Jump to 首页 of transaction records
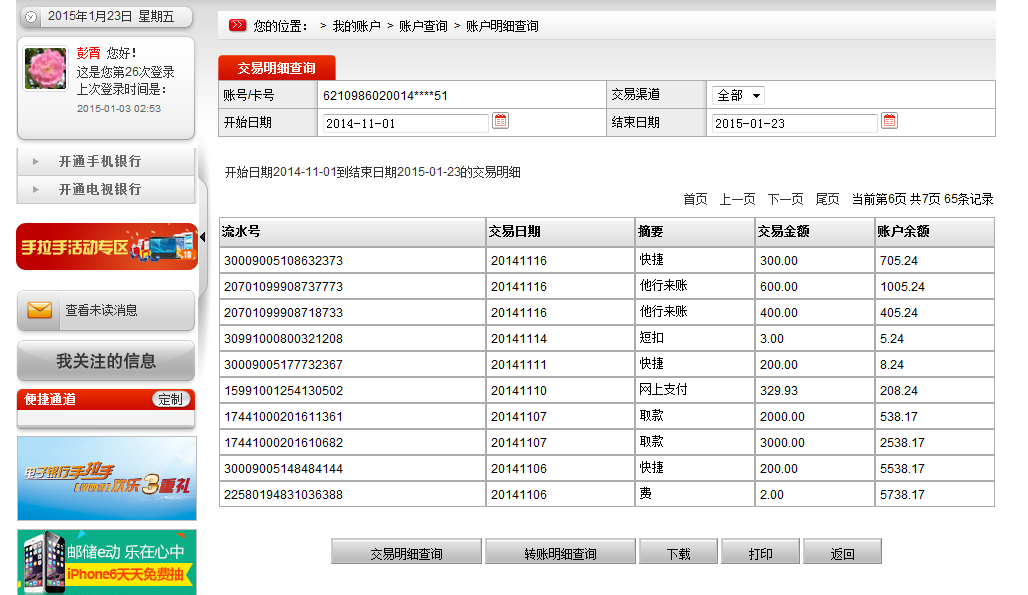The height and width of the screenshot is (595, 1028). [695, 199]
